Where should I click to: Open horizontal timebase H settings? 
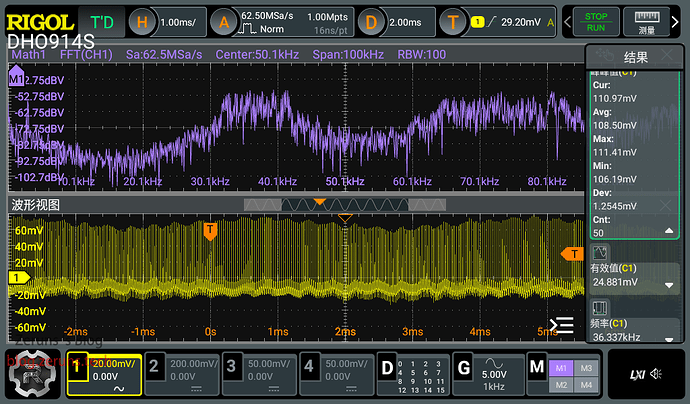click(x=143, y=21)
